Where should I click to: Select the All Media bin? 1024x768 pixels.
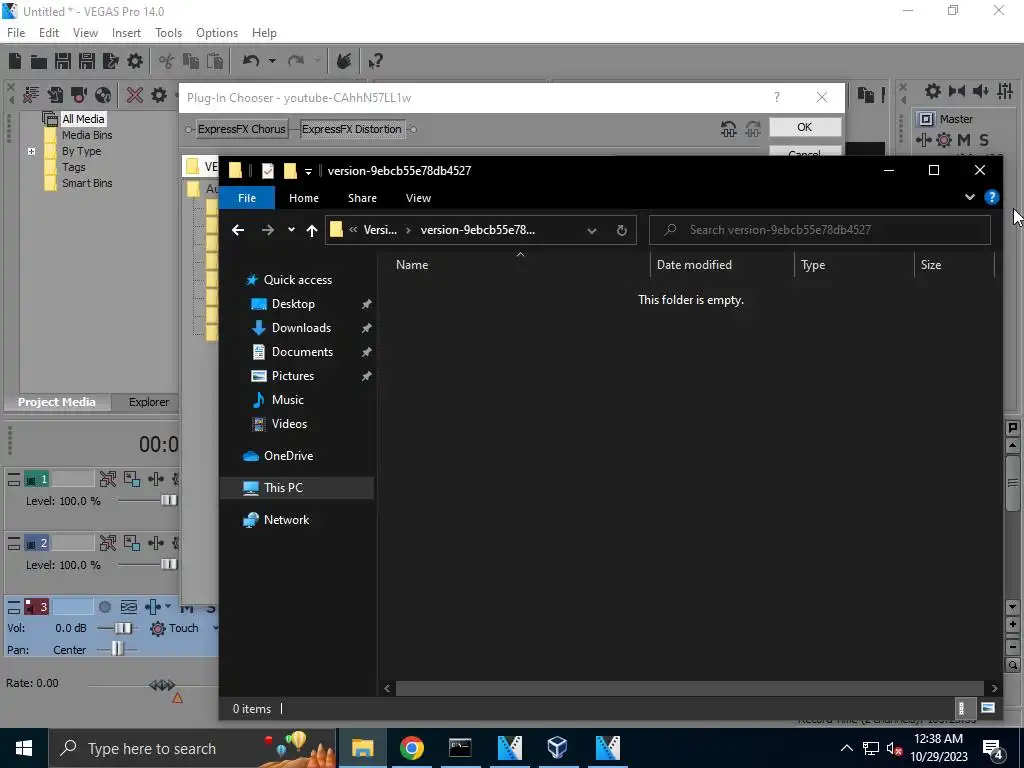click(x=83, y=119)
